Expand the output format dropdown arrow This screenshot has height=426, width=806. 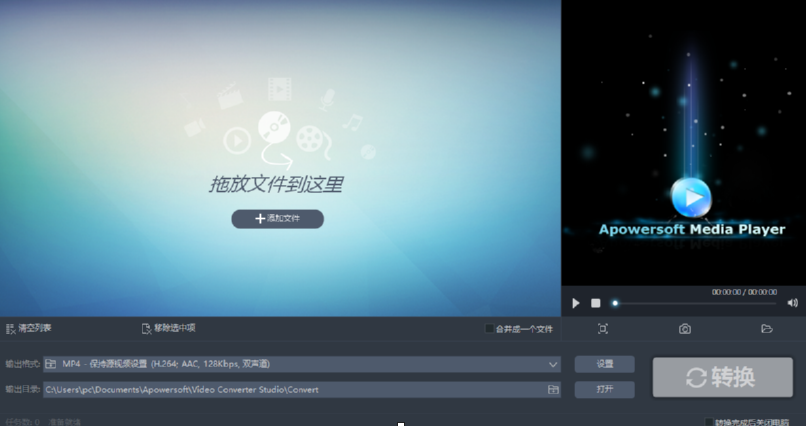553,364
